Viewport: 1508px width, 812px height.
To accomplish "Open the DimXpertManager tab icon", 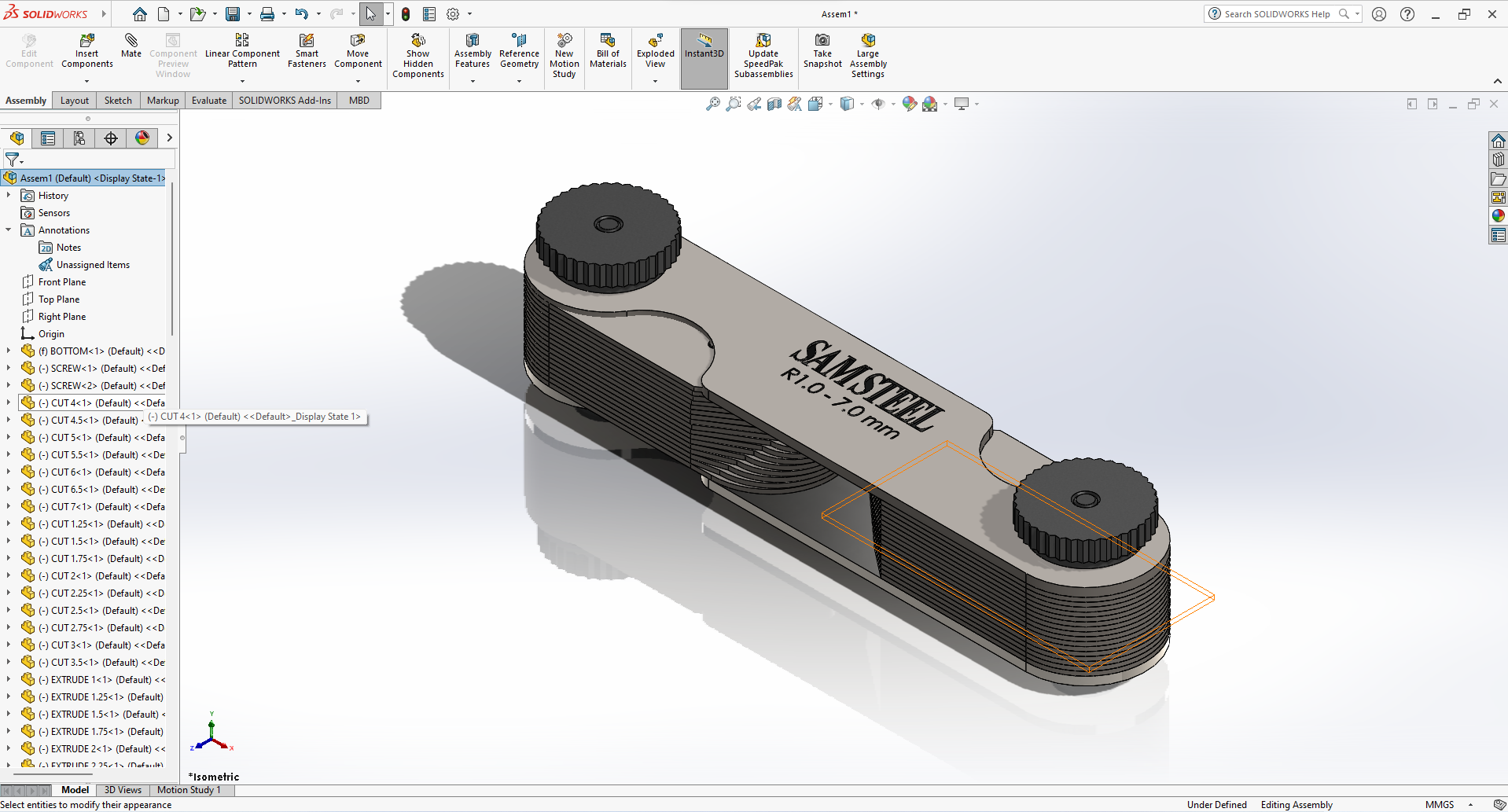I will [x=111, y=138].
